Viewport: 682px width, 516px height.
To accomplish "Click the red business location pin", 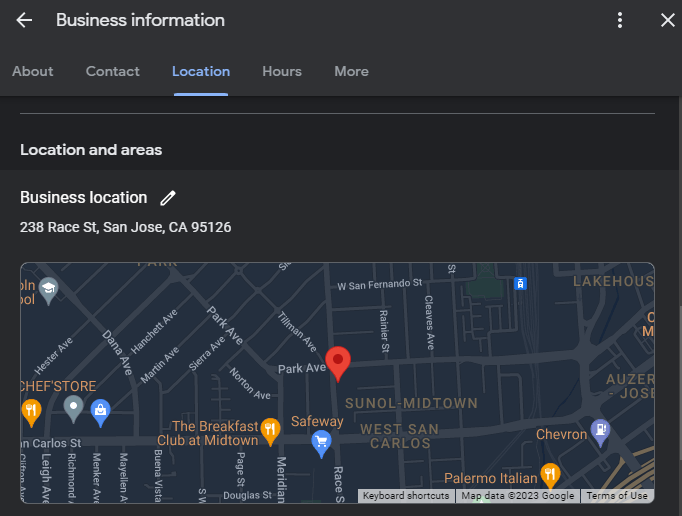I will [x=338, y=364].
